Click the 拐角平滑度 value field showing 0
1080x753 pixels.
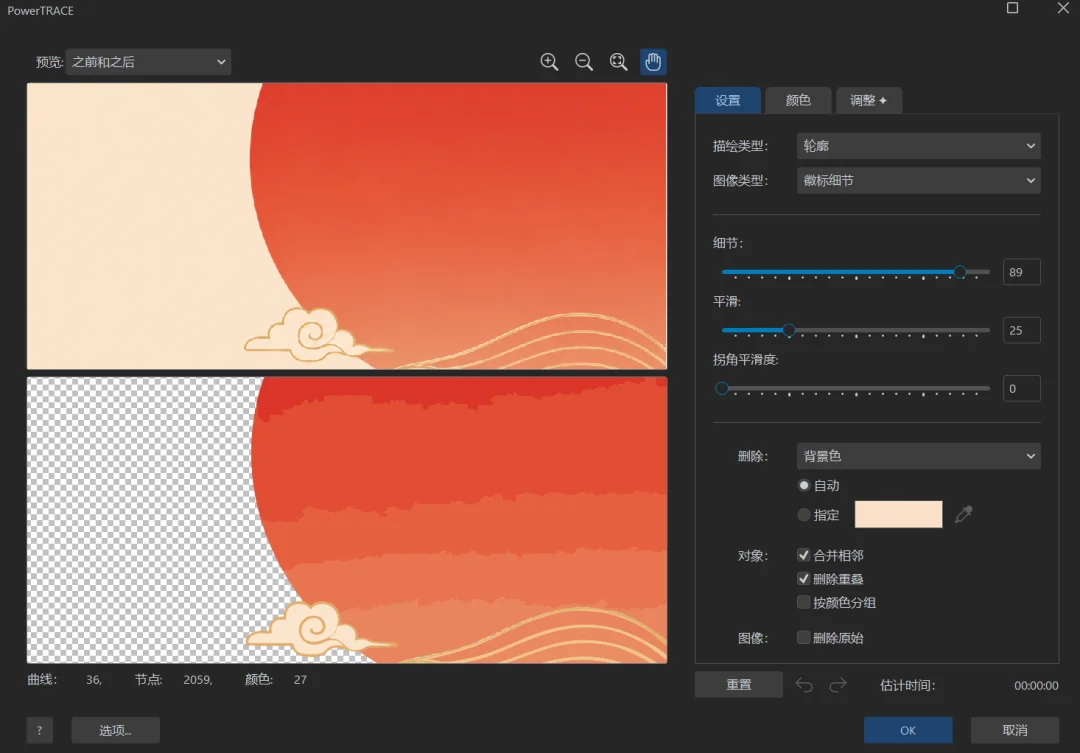pos(1021,389)
